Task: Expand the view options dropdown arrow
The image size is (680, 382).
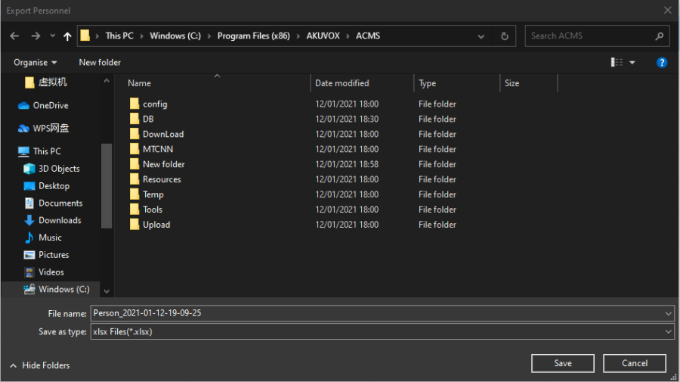Action: [x=632, y=63]
